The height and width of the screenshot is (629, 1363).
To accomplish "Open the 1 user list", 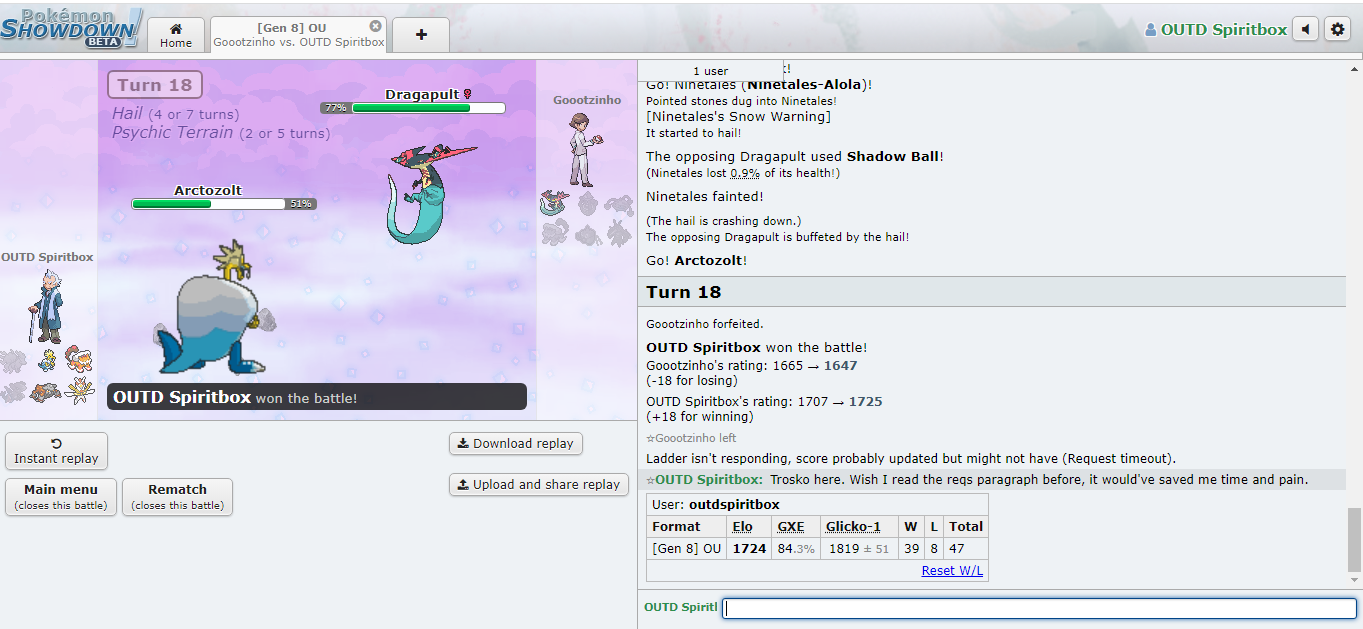I will [710, 71].
